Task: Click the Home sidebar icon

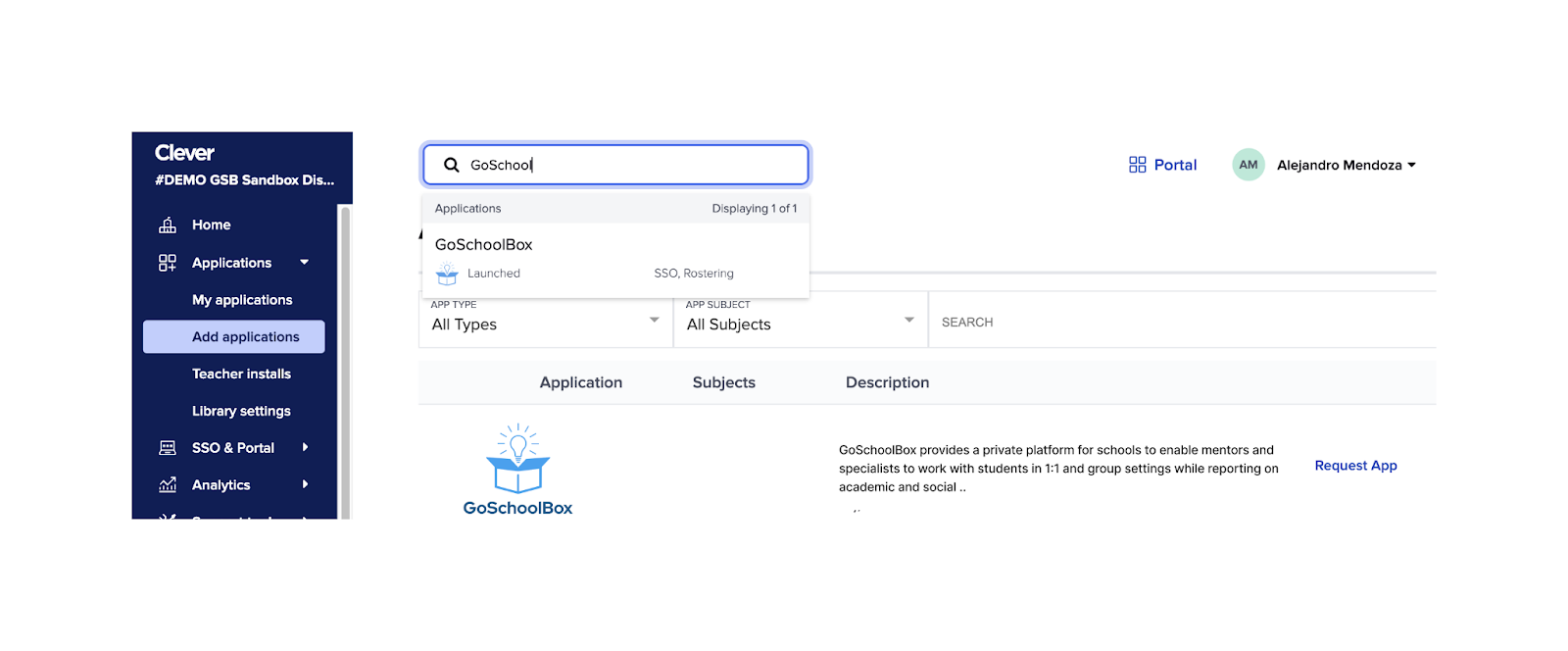Action: [x=168, y=225]
